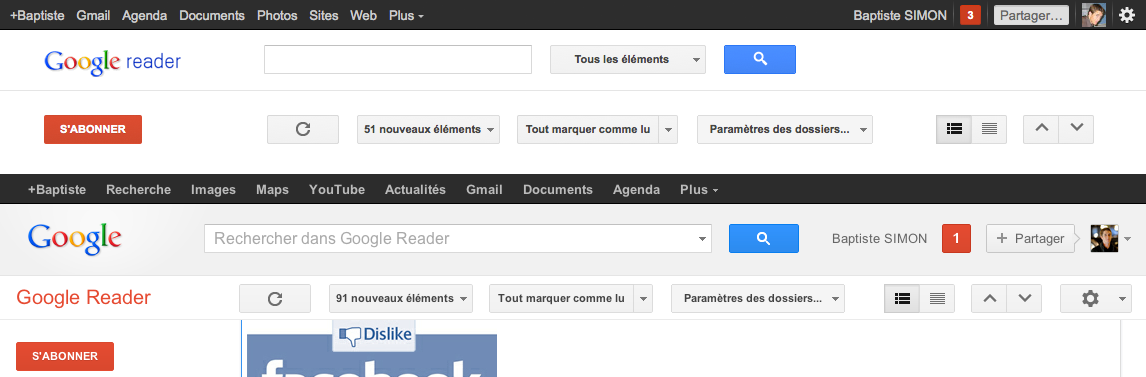
Task: Open Images in the lower black bar
Action: 213,189
